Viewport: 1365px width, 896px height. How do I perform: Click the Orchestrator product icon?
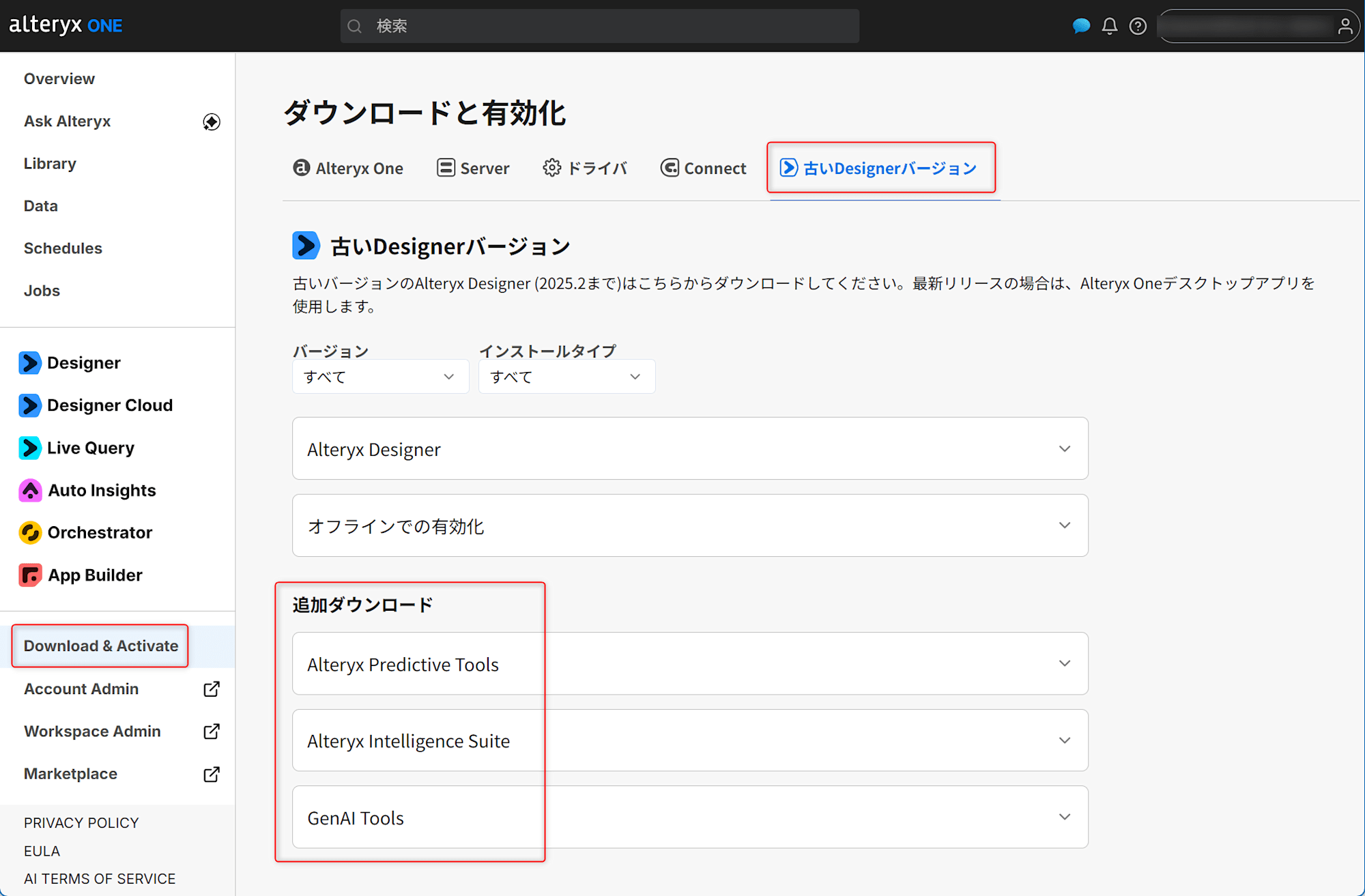coord(30,532)
